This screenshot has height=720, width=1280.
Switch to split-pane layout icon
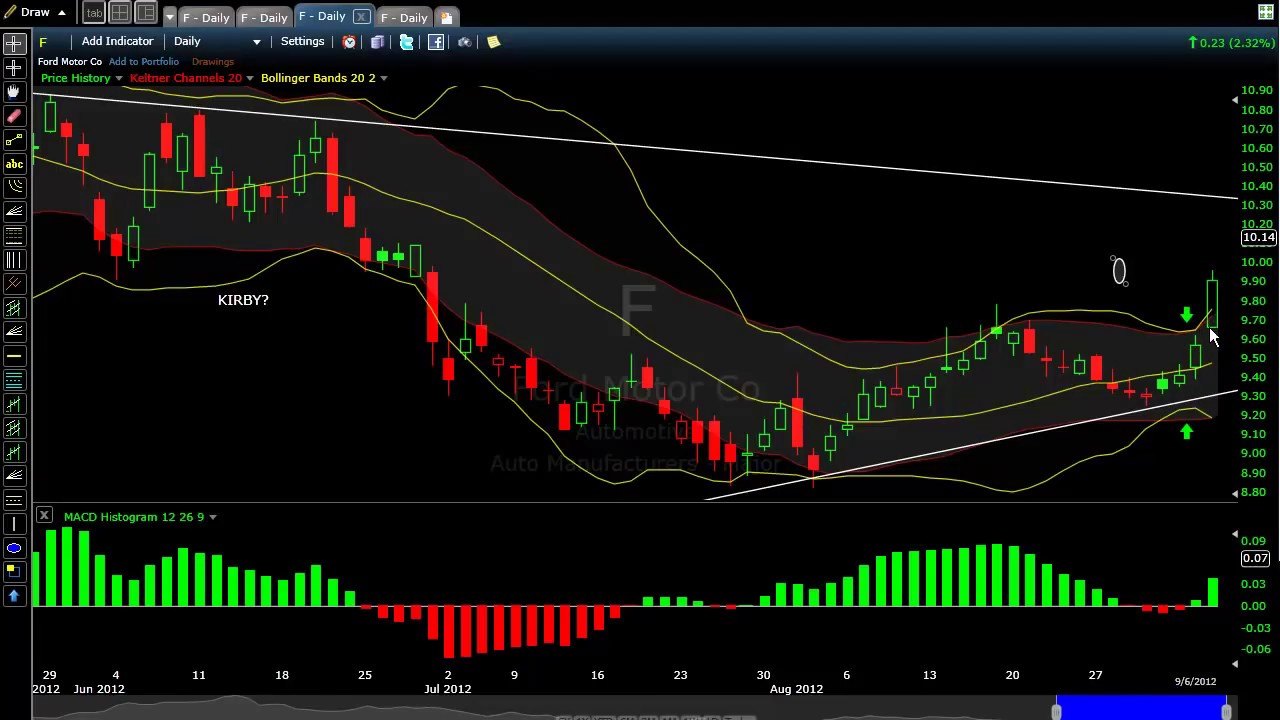145,13
